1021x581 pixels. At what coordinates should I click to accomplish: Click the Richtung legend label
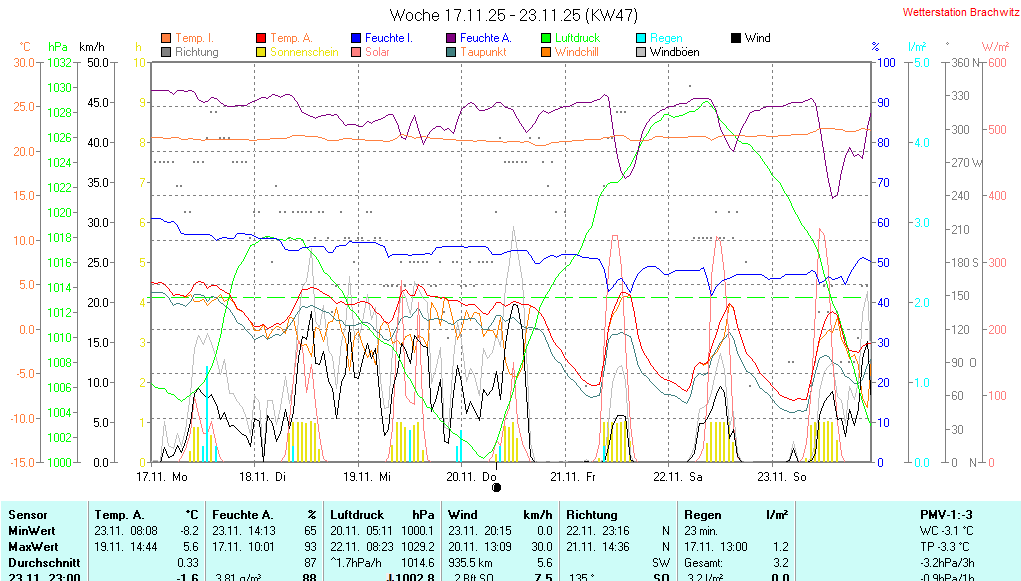click(x=196, y=52)
